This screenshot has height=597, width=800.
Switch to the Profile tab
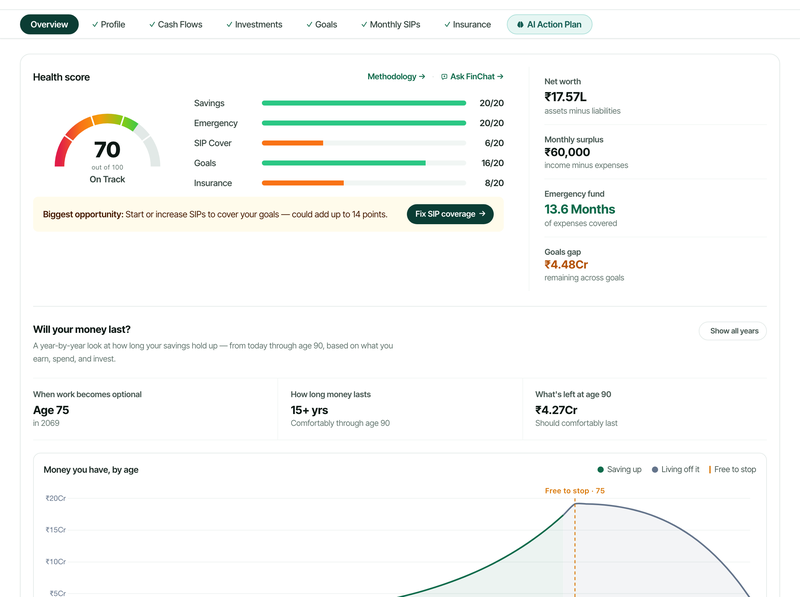coord(108,24)
